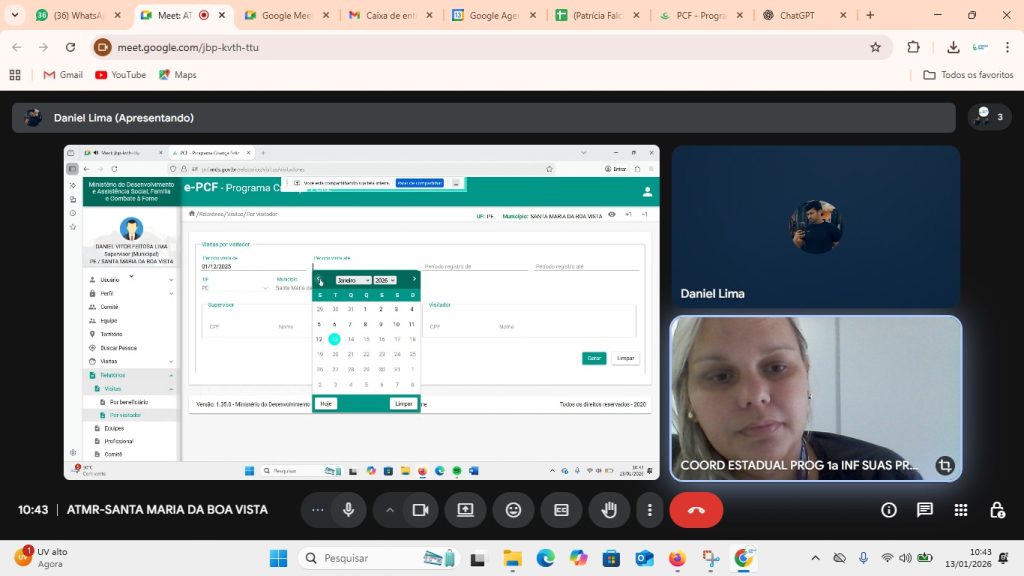Click the share screen present button
The width and height of the screenshot is (1024, 576).
coord(465,510)
